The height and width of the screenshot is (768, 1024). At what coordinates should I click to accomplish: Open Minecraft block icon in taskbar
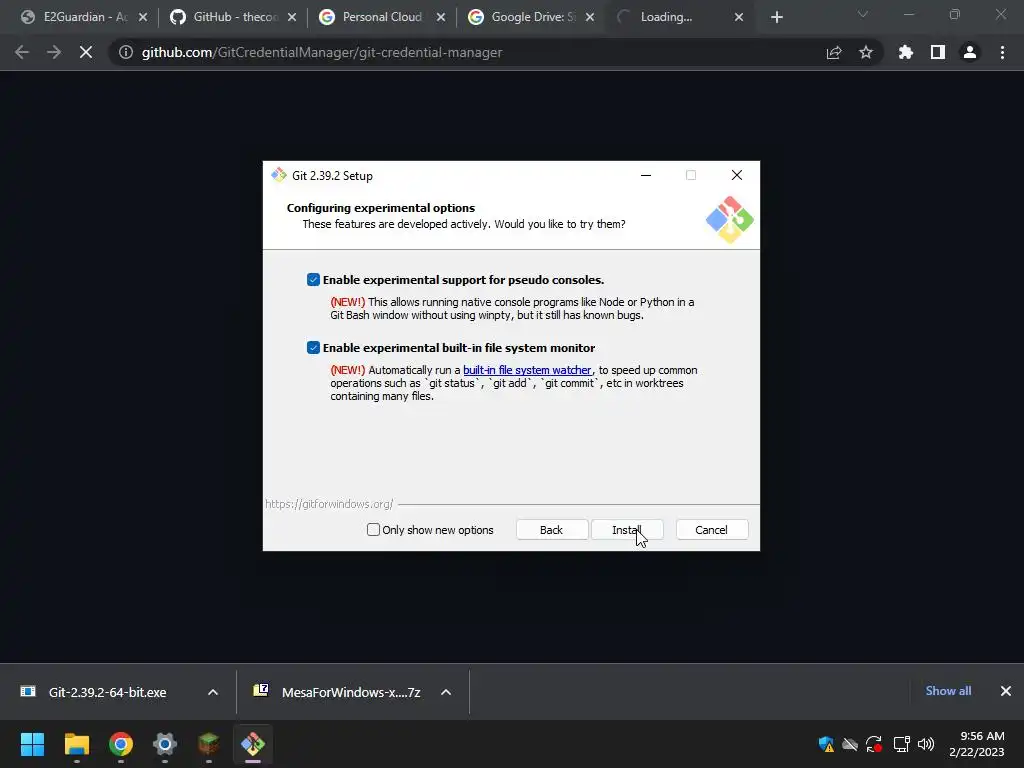[x=209, y=744]
